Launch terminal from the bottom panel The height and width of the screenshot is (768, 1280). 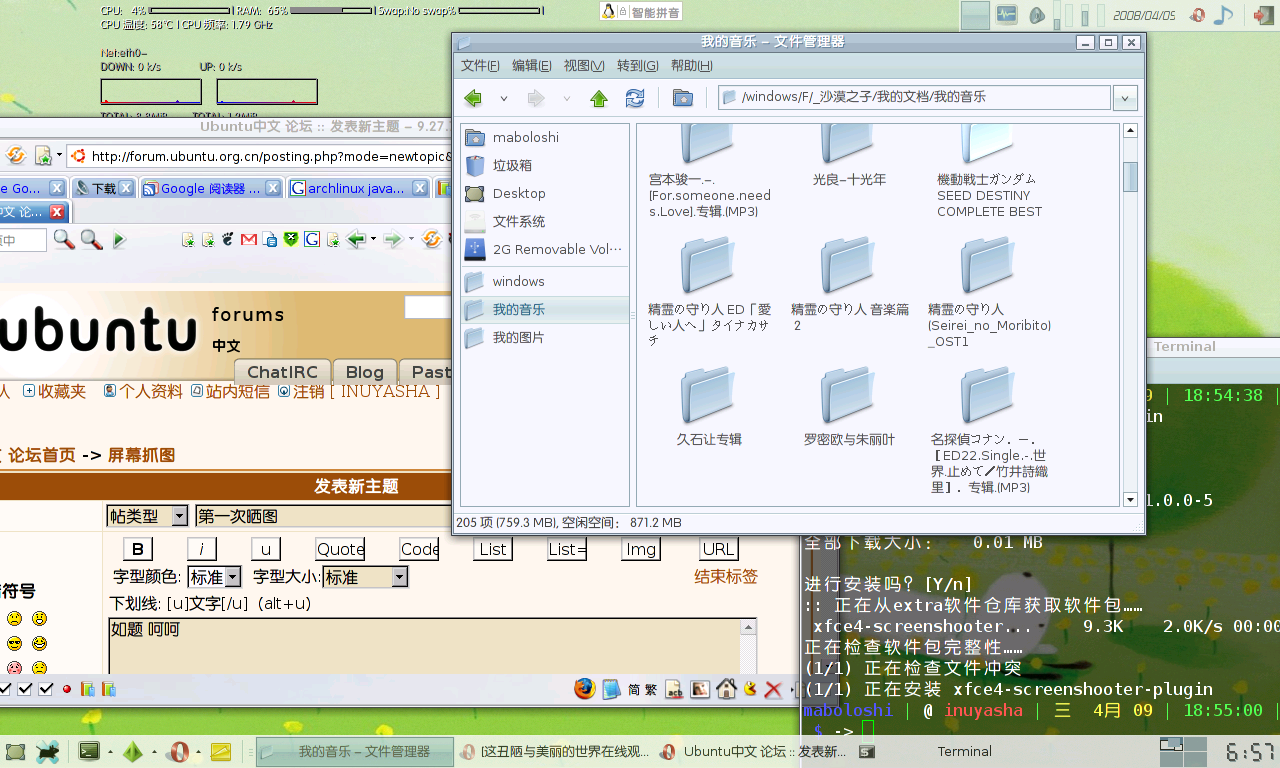(89, 751)
